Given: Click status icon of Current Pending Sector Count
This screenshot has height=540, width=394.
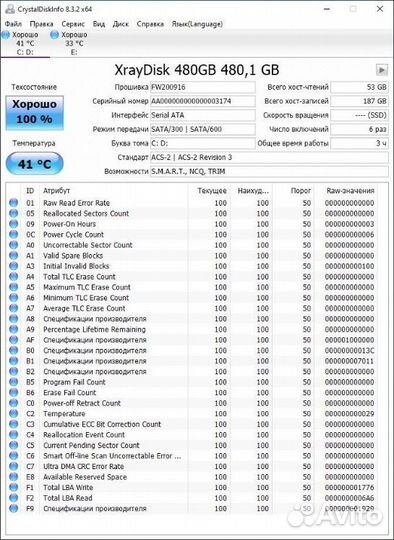Looking at the screenshot, I should [x=13, y=445].
